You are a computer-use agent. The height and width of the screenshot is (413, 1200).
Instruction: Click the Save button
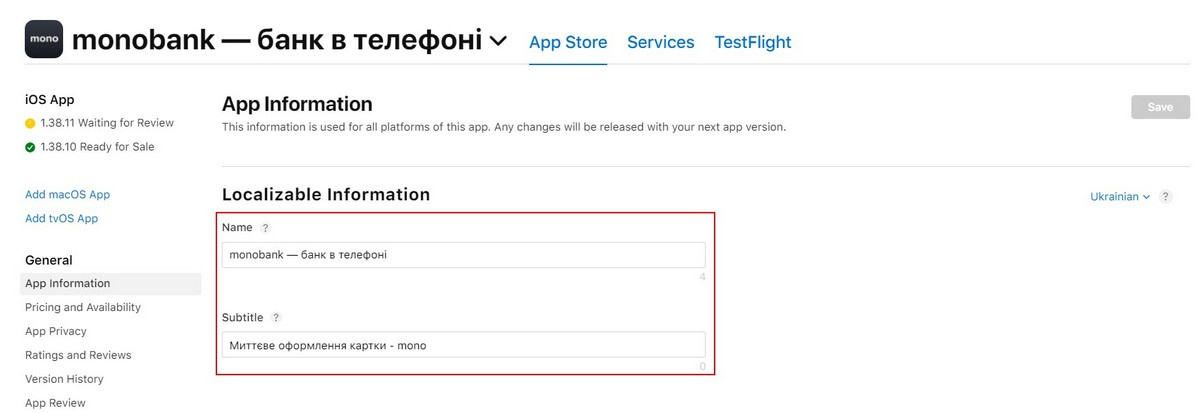tap(1160, 107)
